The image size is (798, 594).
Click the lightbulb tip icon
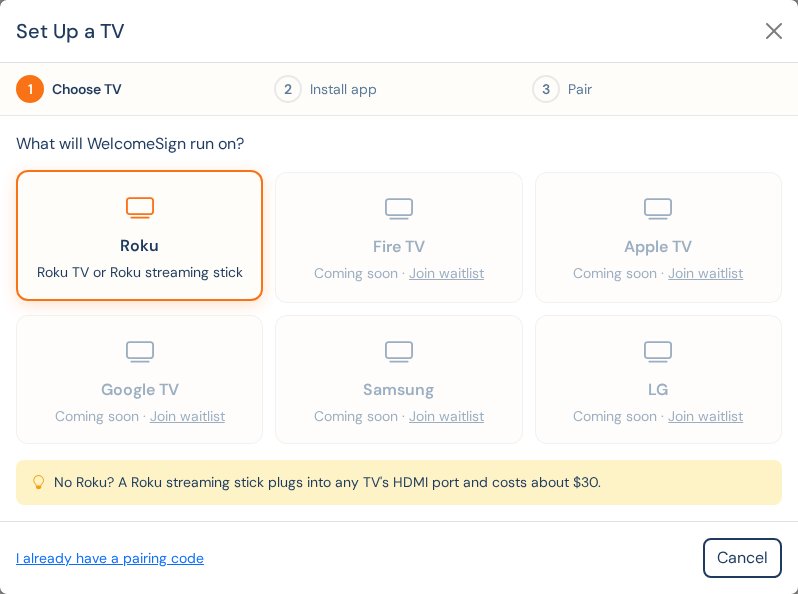click(x=38, y=482)
